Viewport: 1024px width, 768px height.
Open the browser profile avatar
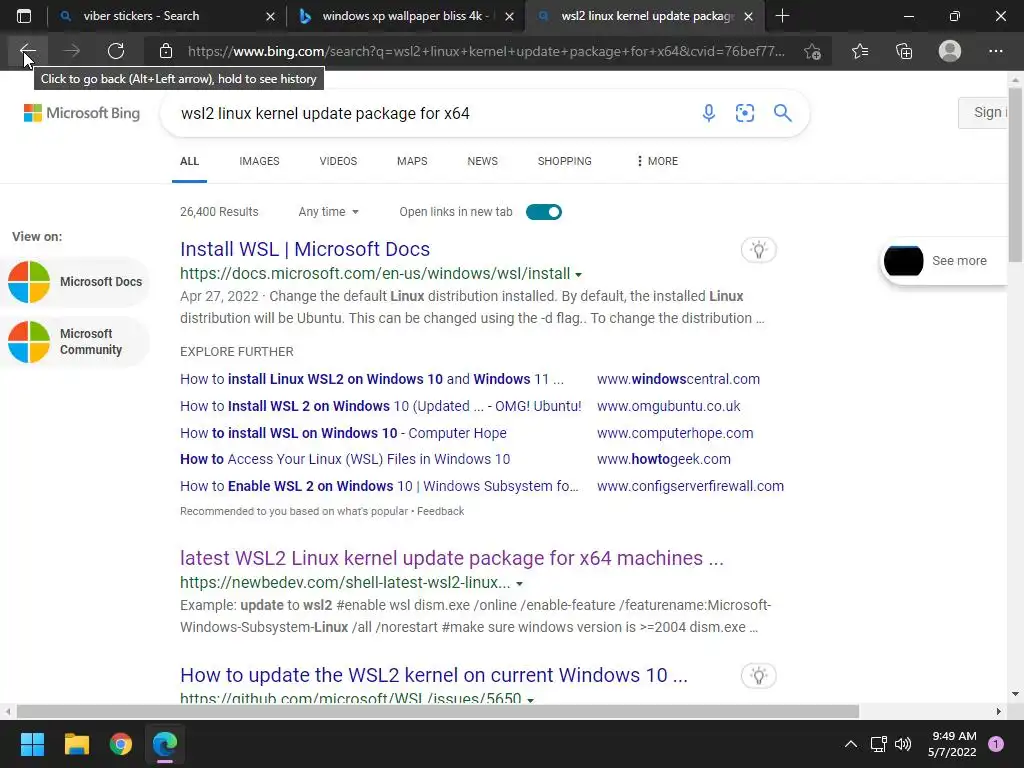(950, 51)
